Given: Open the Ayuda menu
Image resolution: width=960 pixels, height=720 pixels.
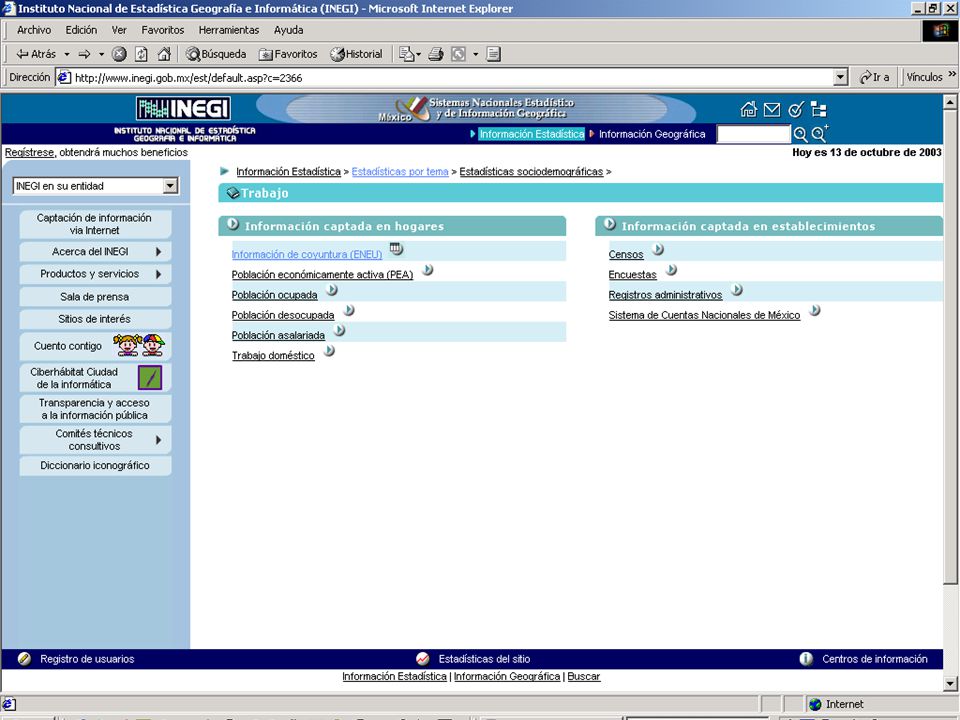Looking at the screenshot, I should [288, 30].
